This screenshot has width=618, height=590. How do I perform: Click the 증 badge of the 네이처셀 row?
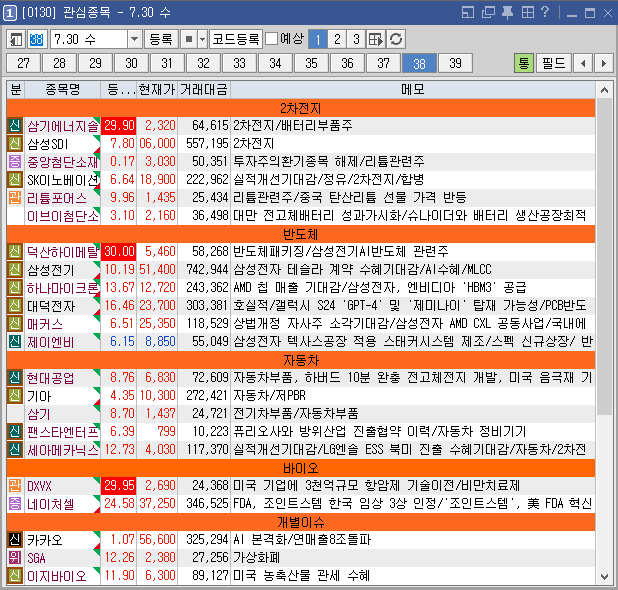point(15,504)
